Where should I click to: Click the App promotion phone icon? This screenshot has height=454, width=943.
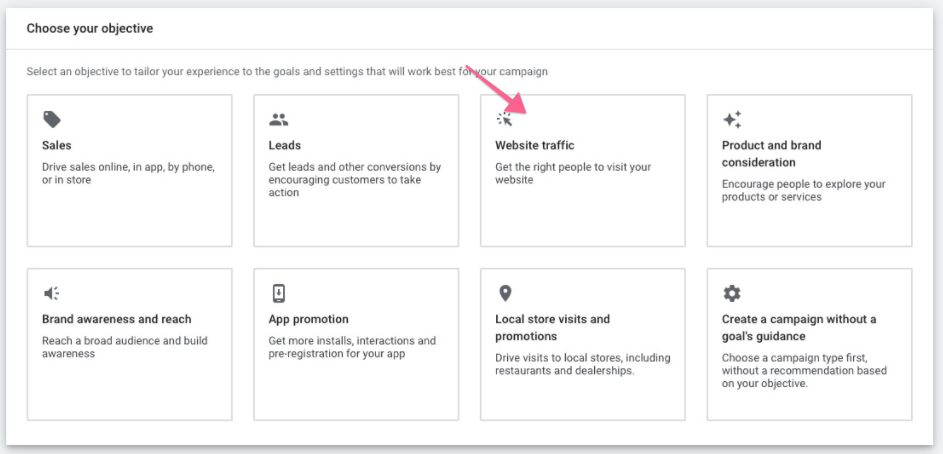pyautogui.click(x=278, y=293)
